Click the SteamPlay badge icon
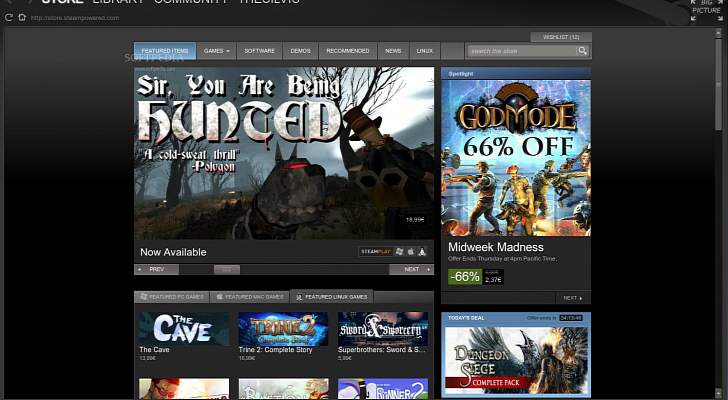Image resolution: width=728 pixels, height=400 pixels. coord(375,252)
